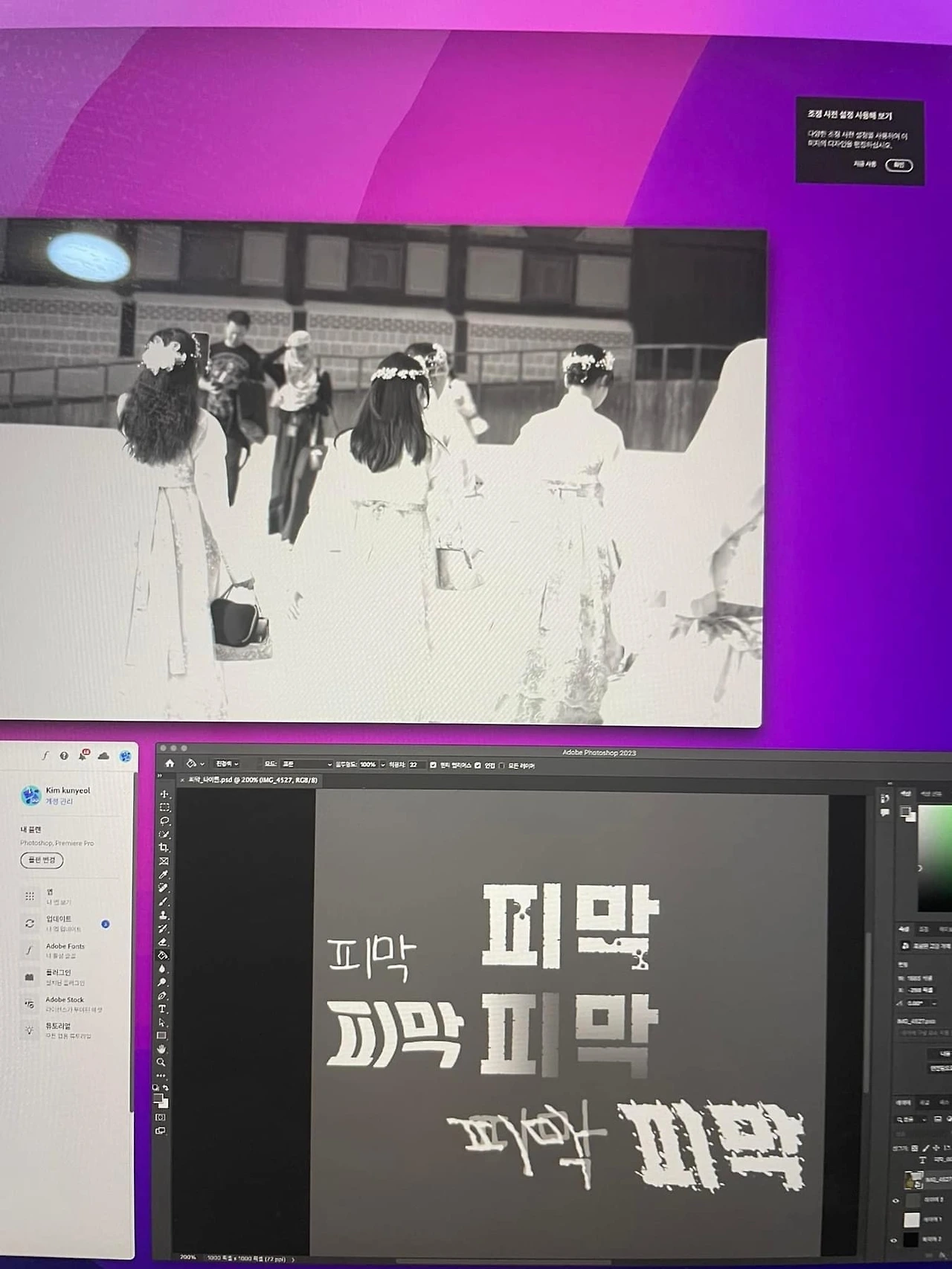Select the Path Selection tool
This screenshot has height=1269, width=952.
point(162,1022)
